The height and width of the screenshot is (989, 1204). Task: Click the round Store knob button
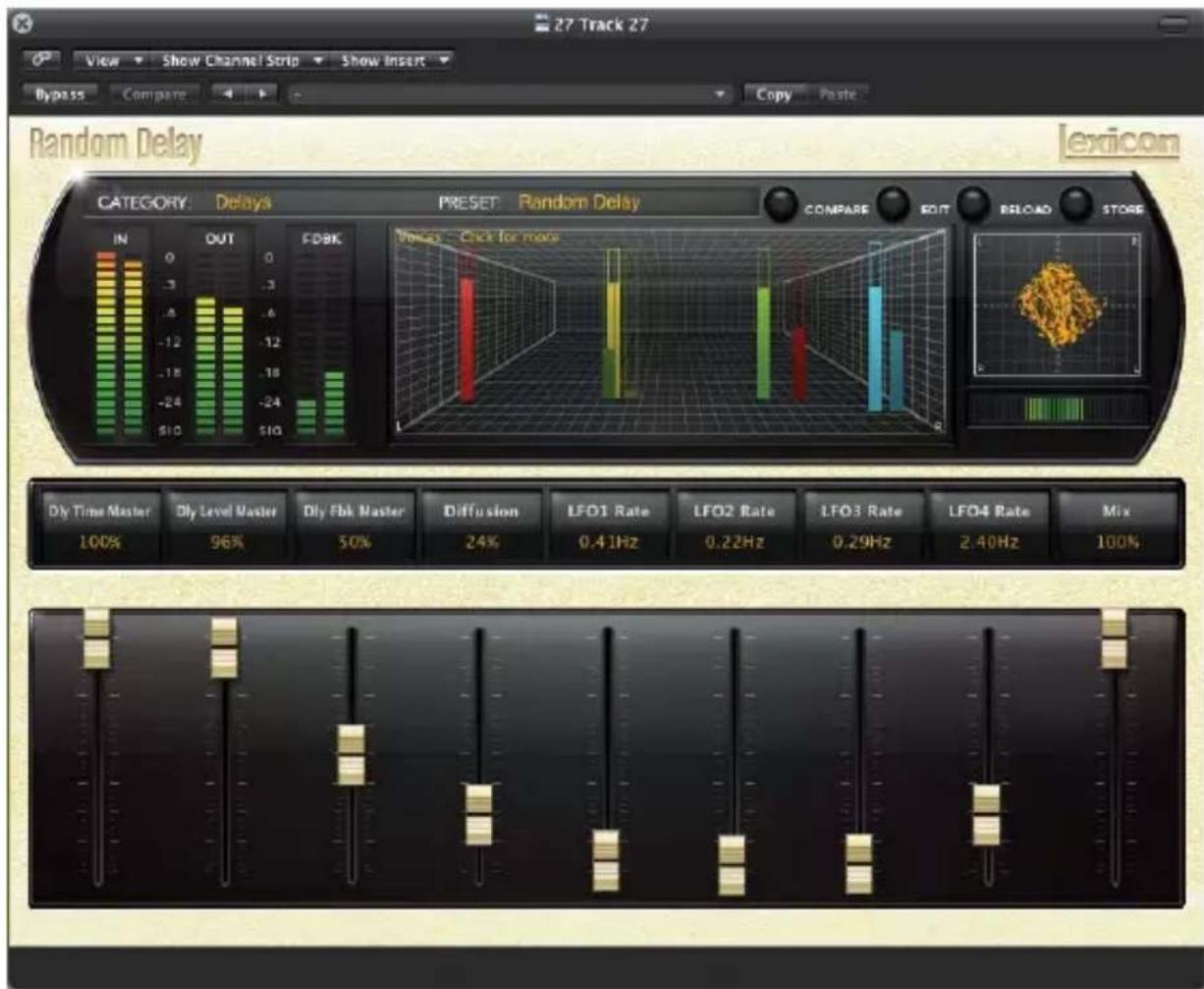[x=1076, y=203]
